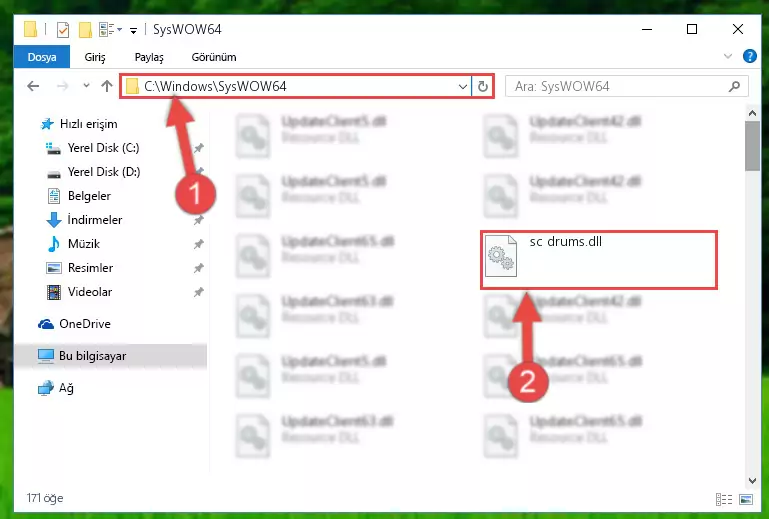Image resolution: width=769 pixels, height=519 pixels.
Task: Switch to the large icons view button
Action: (x=746, y=499)
